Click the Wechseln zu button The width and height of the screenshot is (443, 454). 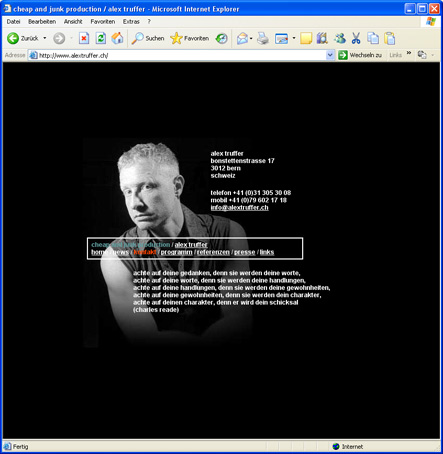[360, 55]
